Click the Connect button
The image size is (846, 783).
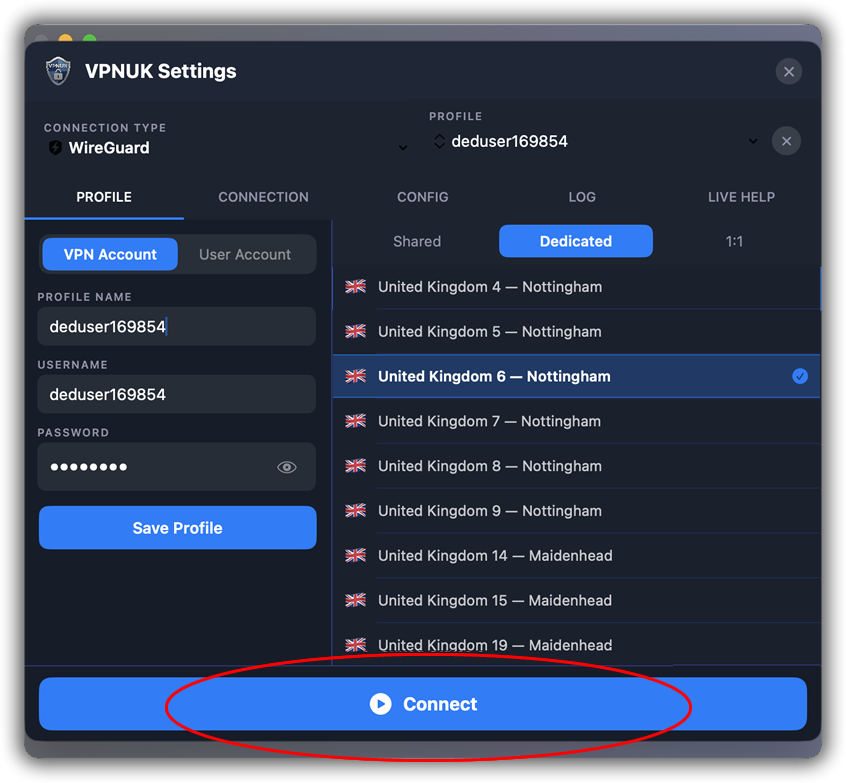click(x=422, y=704)
